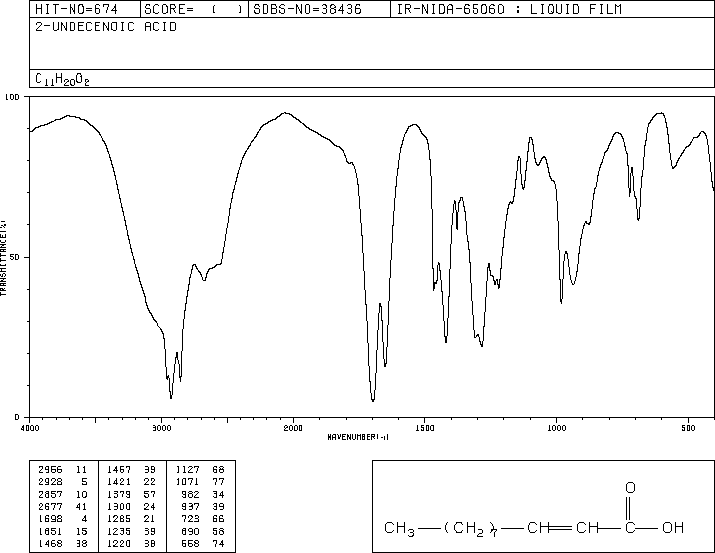This screenshot has width=715, height=553.
Task: Click peak table entry 2928
Action: [51, 482]
